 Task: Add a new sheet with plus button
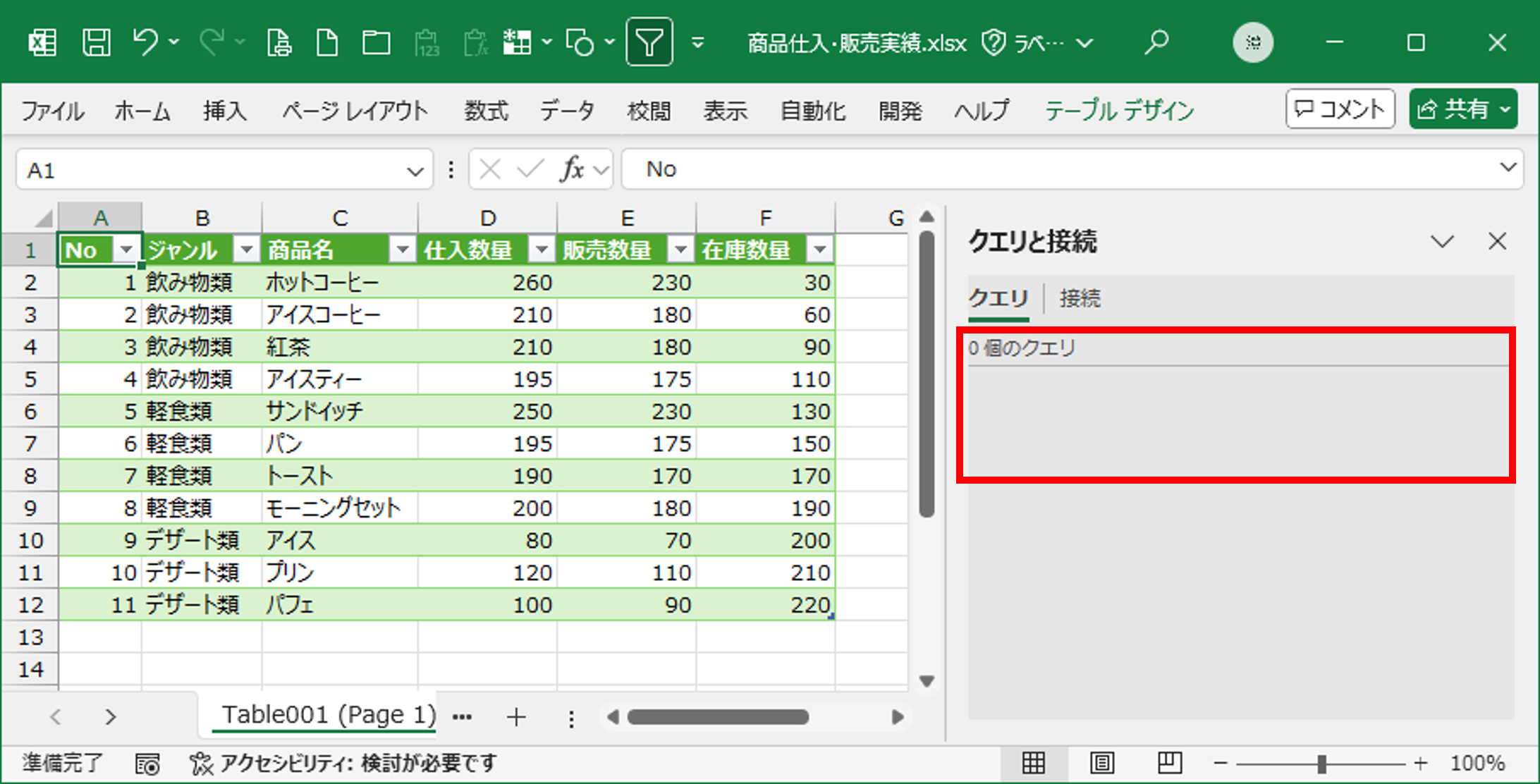click(x=516, y=717)
